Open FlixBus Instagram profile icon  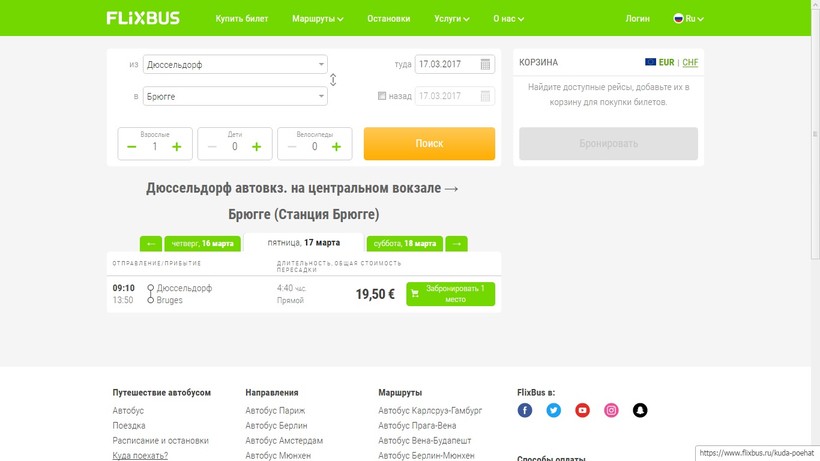pyautogui.click(x=611, y=410)
